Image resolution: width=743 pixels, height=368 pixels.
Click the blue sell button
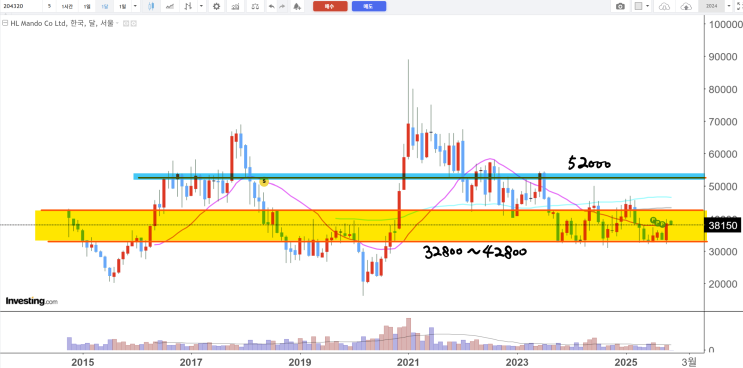pos(369,6)
